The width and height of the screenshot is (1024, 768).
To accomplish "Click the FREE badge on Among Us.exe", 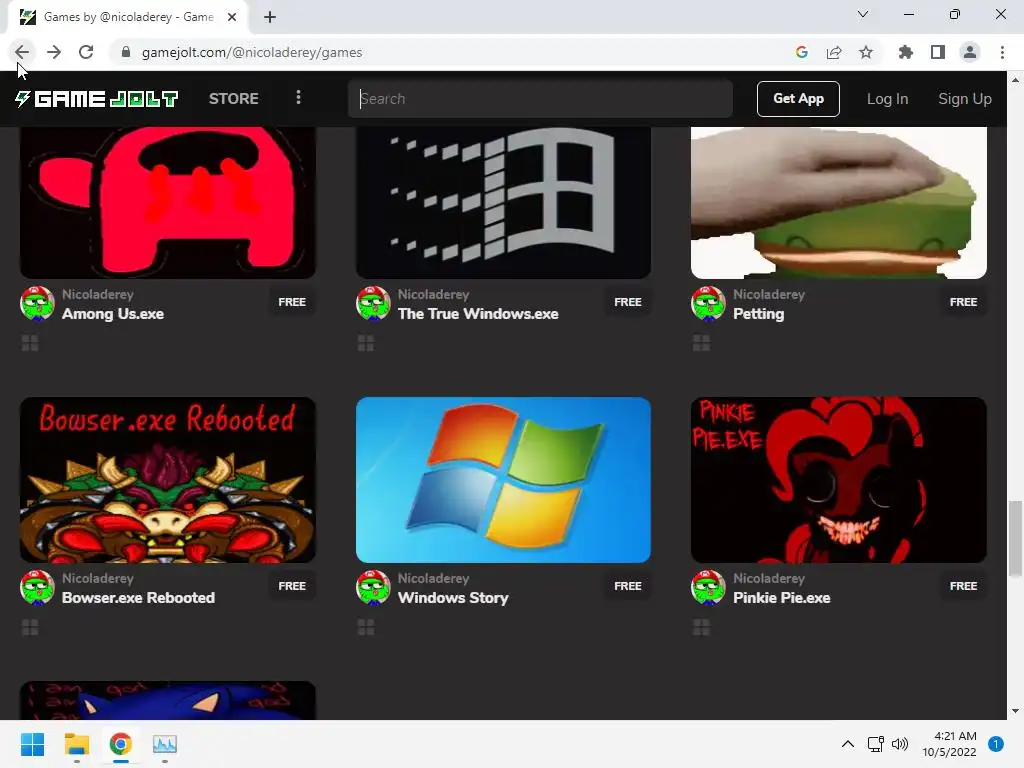I will coord(292,302).
